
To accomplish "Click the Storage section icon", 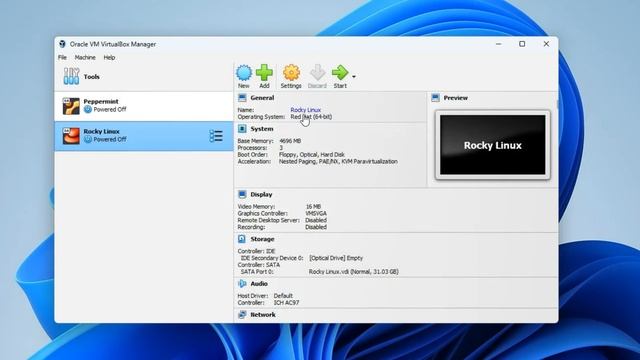I will click(x=242, y=239).
